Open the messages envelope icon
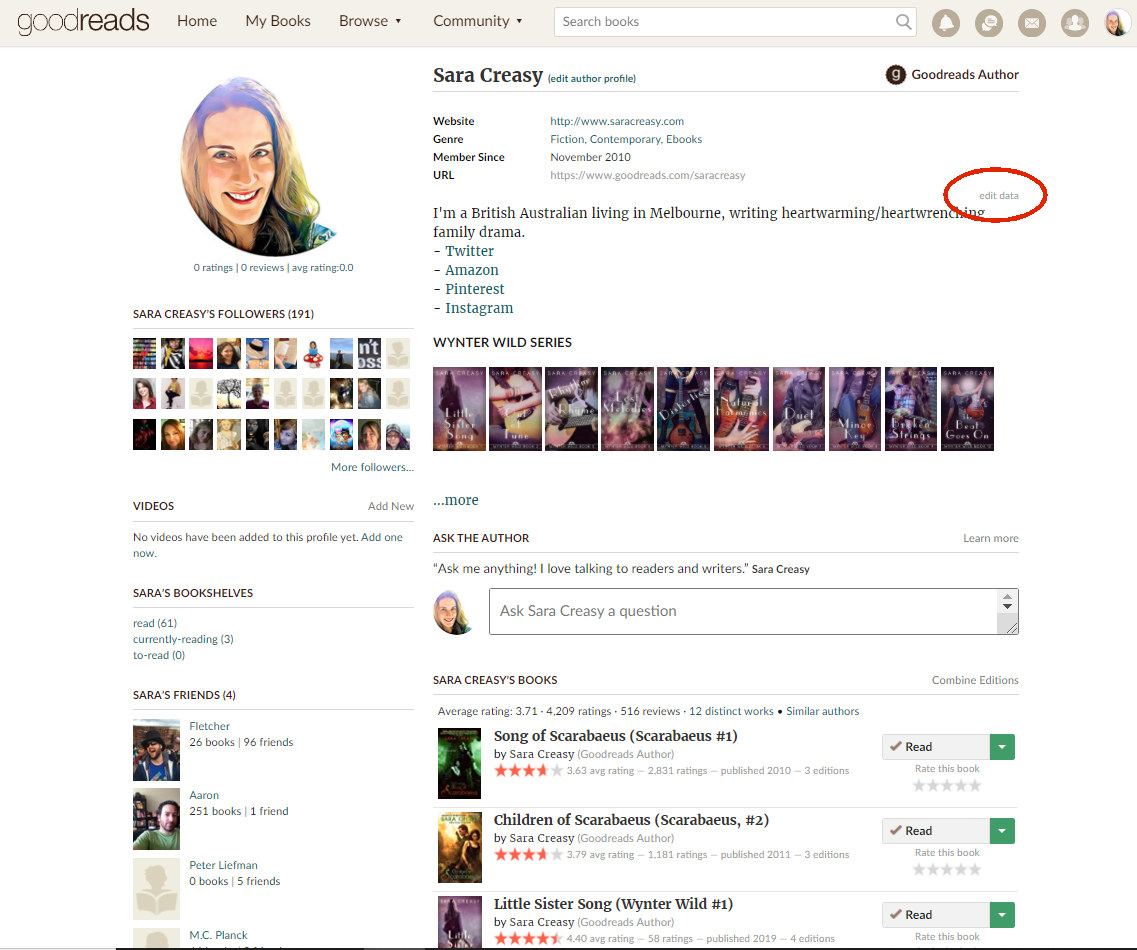This screenshot has width=1137, height=950. 1031,22
